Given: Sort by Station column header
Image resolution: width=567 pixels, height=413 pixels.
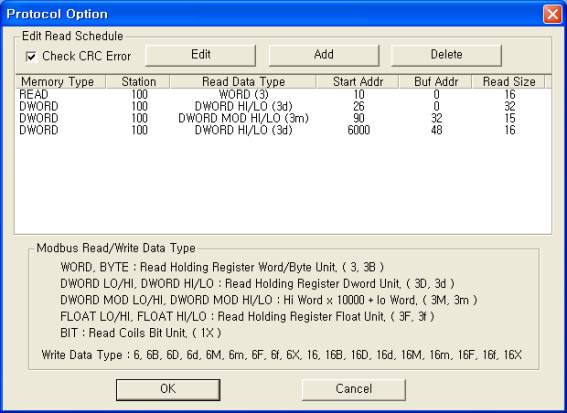Looking at the screenshot, I should point(138,82).
